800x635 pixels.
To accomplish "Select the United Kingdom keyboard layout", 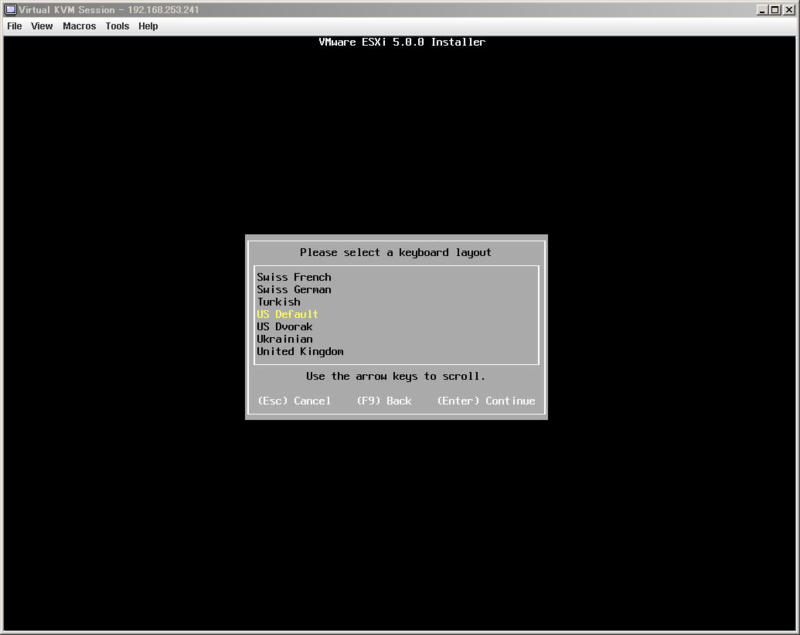I will coord(300,351).
